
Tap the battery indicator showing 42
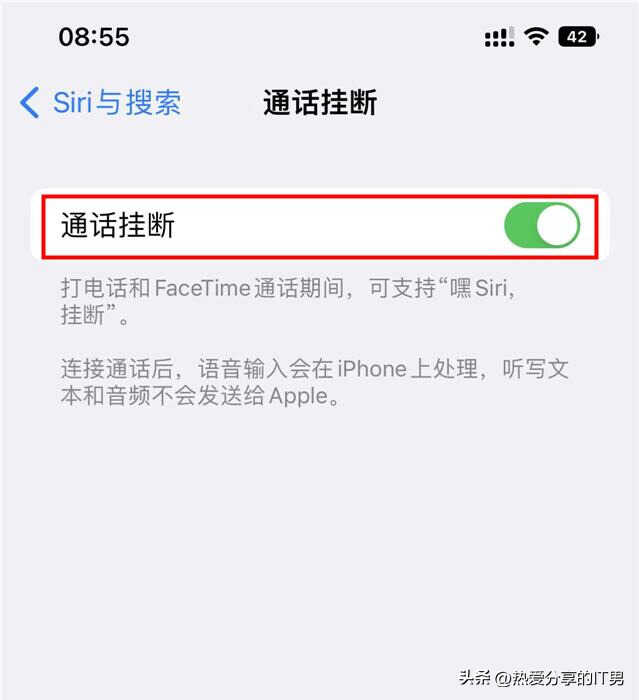click(579, 37)
